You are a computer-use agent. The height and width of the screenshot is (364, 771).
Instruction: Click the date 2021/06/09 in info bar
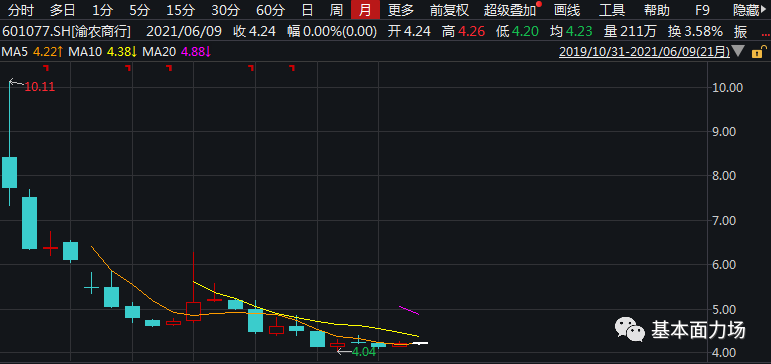[x=184, y=32]
